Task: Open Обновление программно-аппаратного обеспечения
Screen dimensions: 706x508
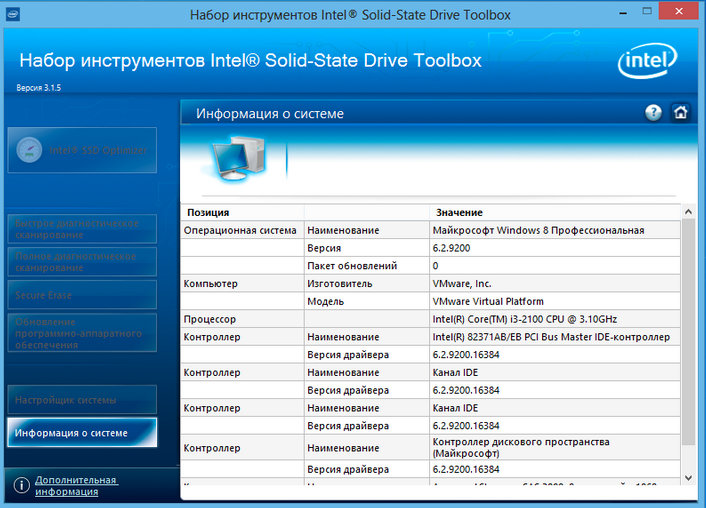Action: [x=82, y=333]
